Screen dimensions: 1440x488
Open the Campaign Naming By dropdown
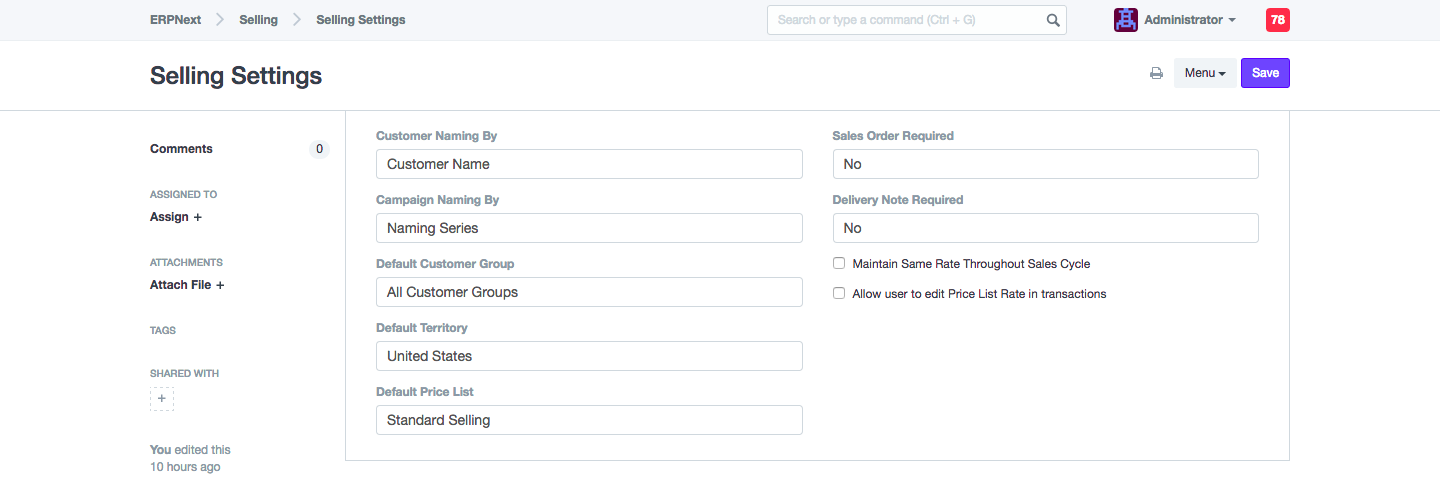589,228
